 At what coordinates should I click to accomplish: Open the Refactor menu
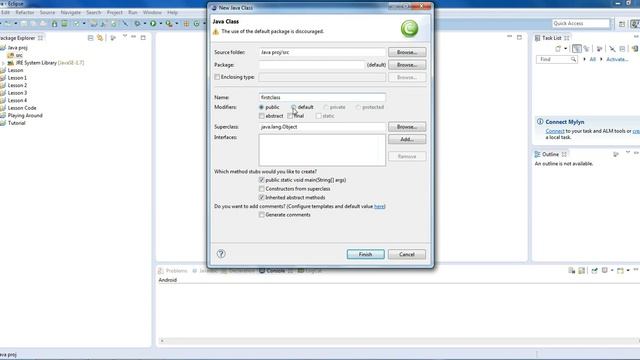click(25, 13)
